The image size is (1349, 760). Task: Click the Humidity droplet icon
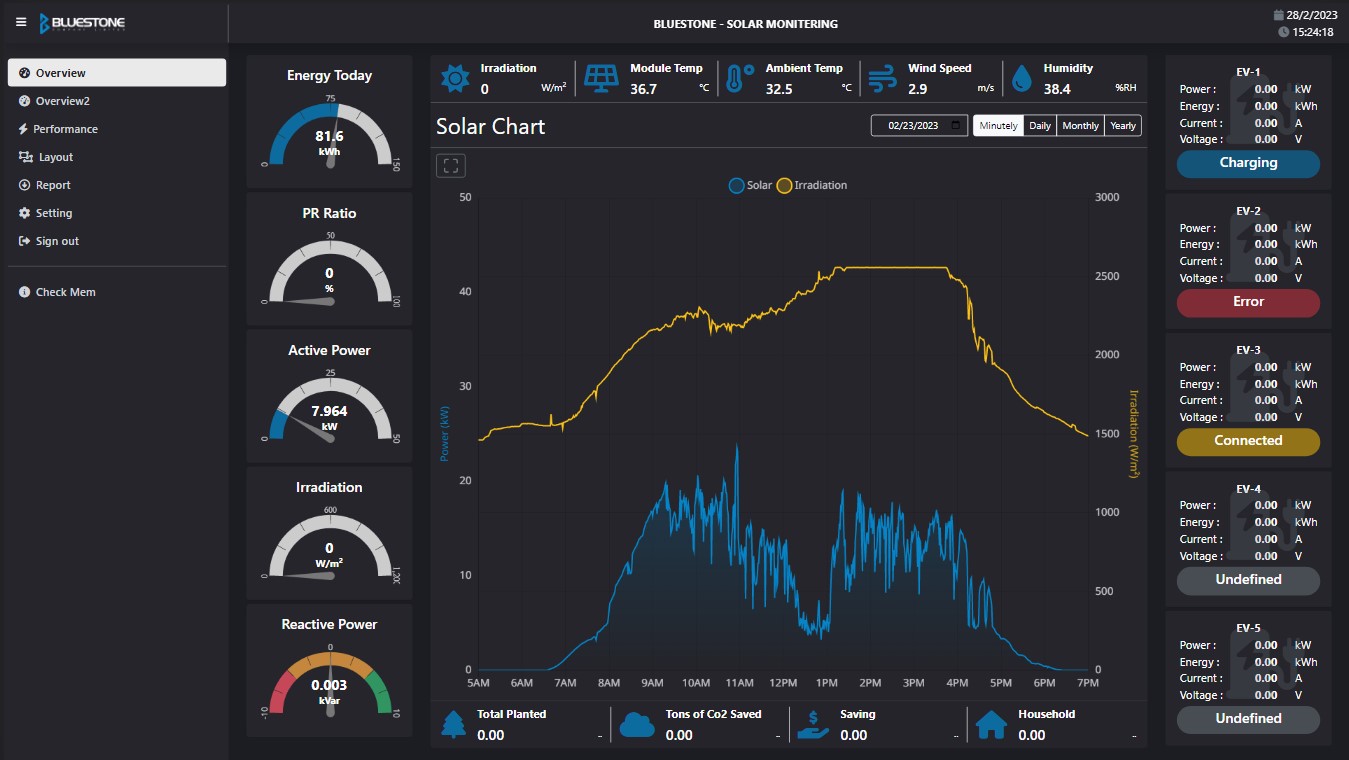tap(1021, 79)
